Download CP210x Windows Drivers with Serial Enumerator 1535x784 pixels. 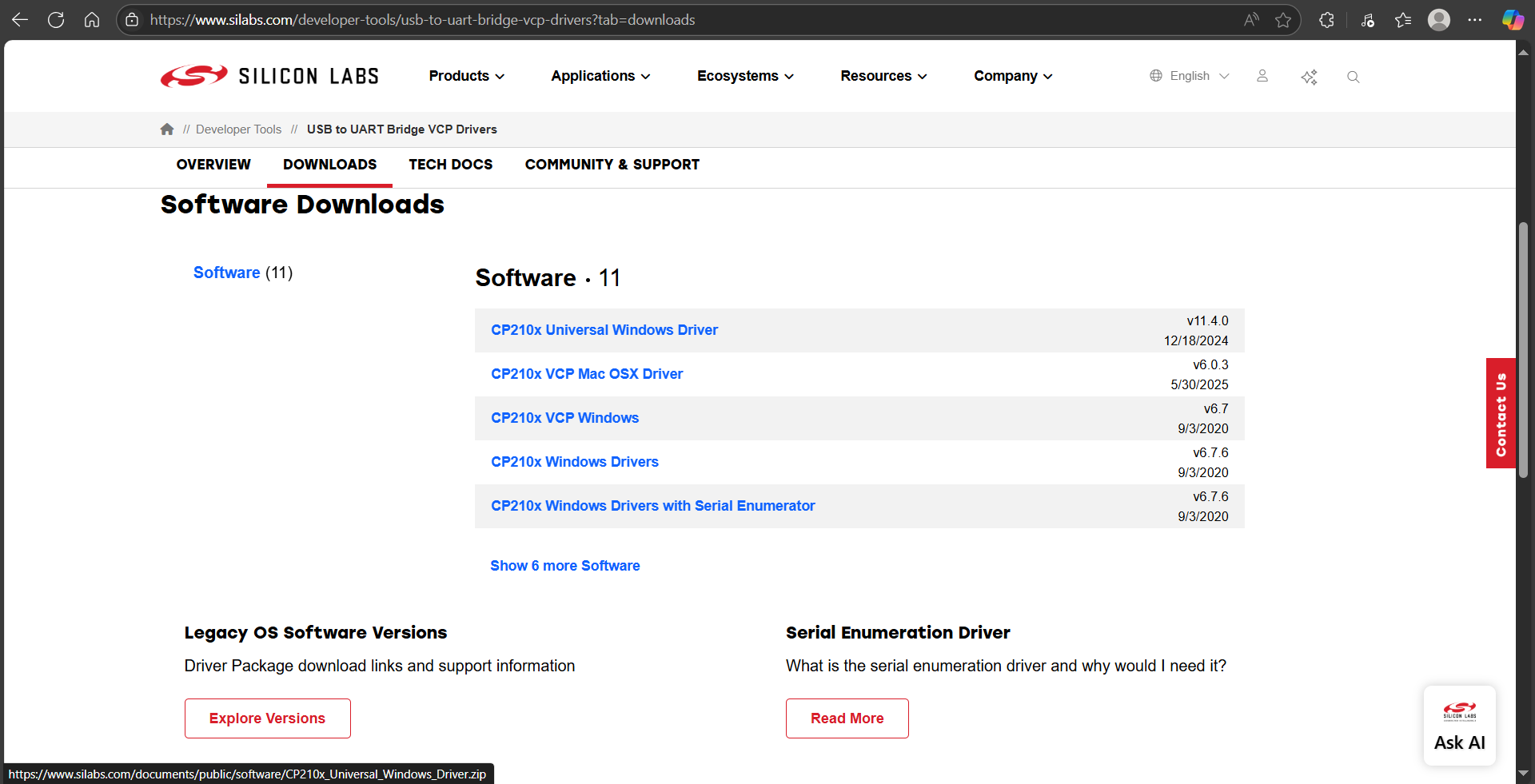[653, 506]
